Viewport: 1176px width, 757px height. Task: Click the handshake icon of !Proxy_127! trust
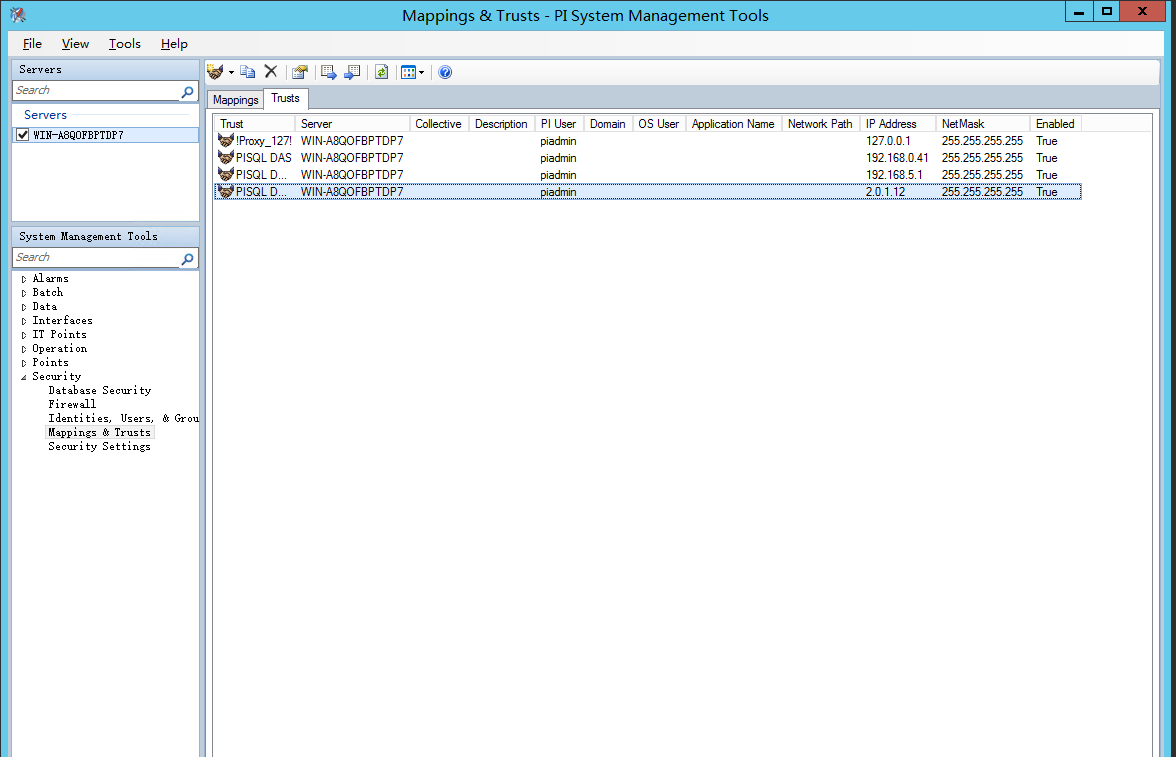click(x=226, y=140)
